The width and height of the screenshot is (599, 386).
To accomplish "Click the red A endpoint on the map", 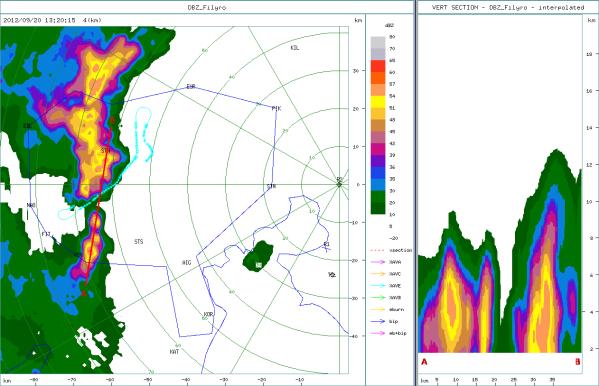I will tap(84, 294).
